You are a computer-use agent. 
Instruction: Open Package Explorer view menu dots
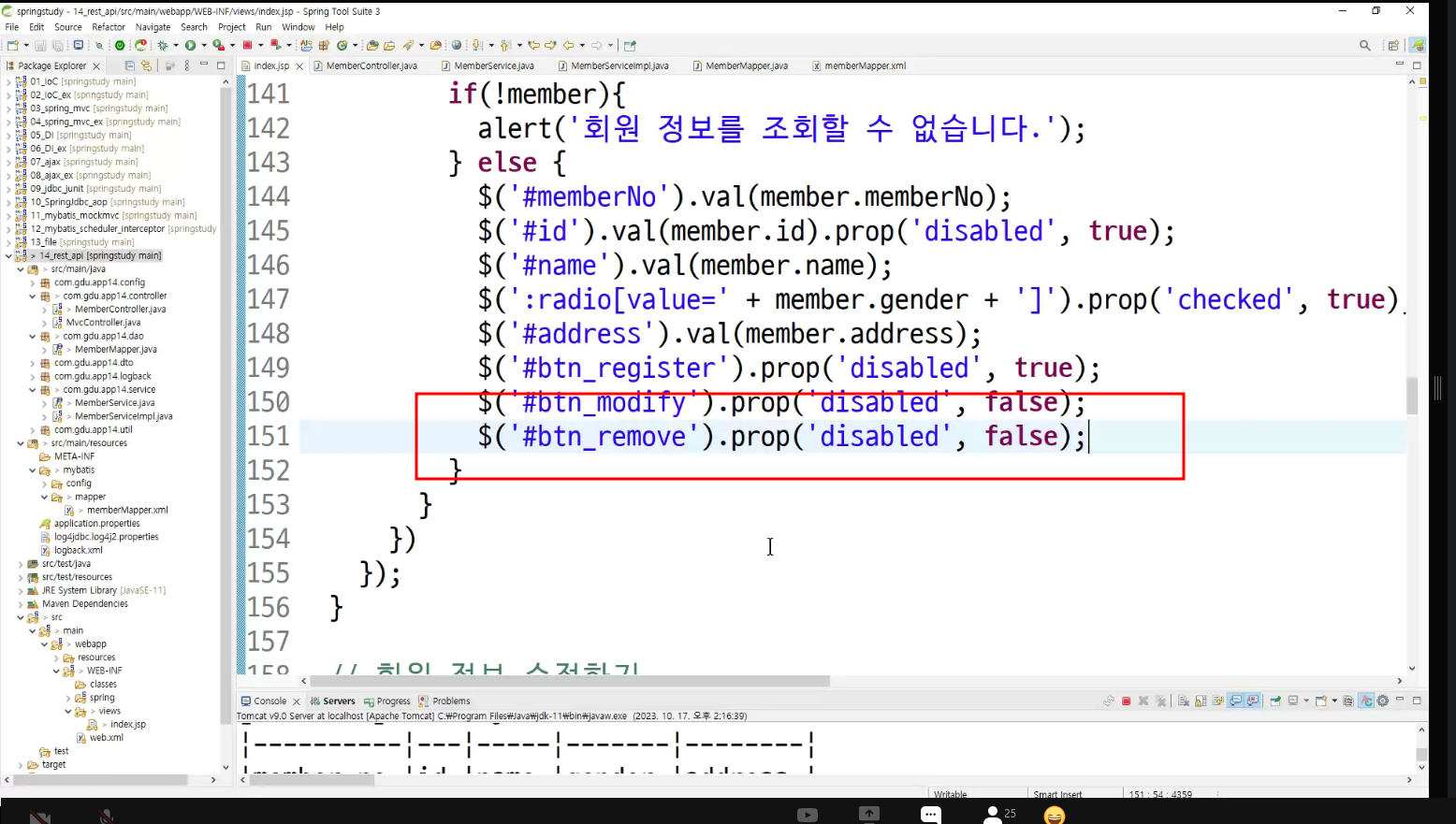point(187,65)
